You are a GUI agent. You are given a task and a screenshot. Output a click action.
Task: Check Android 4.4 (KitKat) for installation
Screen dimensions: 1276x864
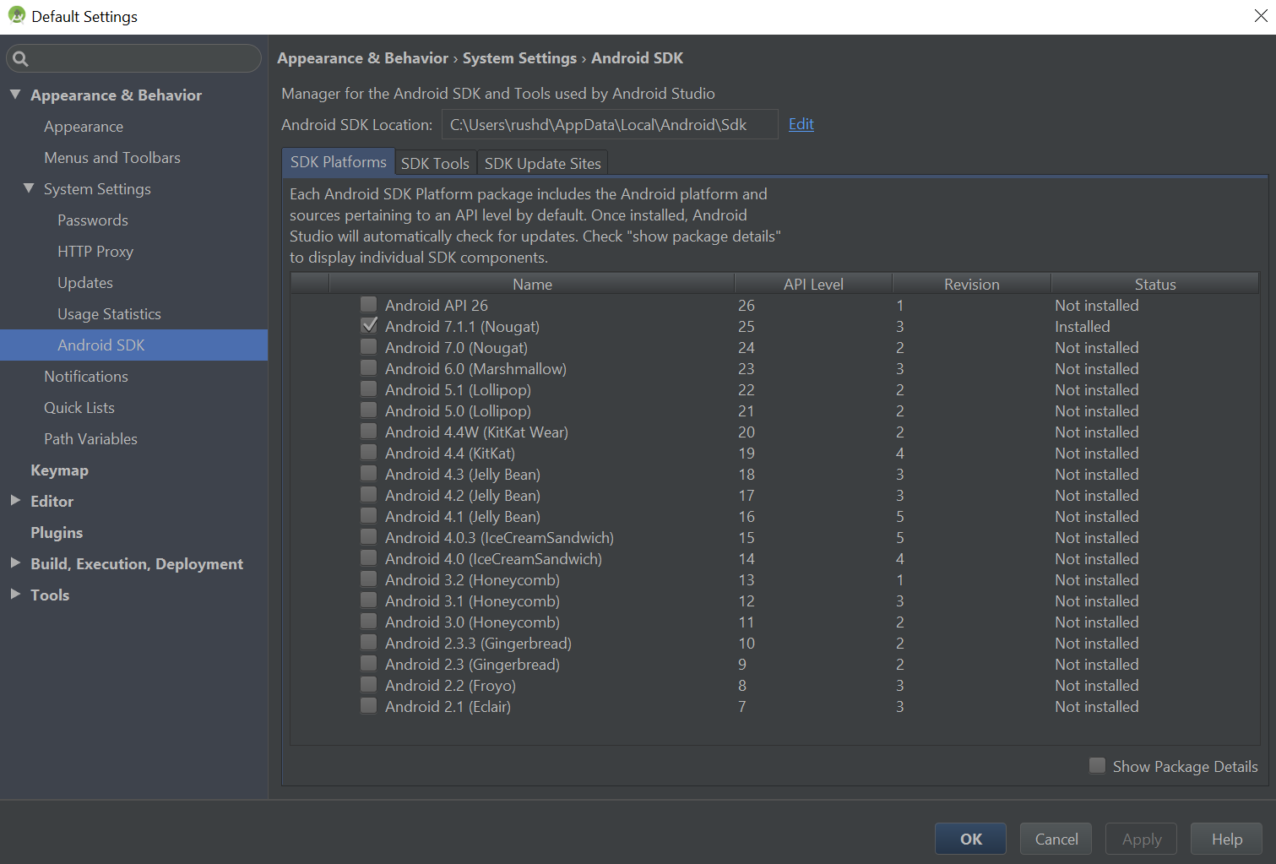(368, 452)
